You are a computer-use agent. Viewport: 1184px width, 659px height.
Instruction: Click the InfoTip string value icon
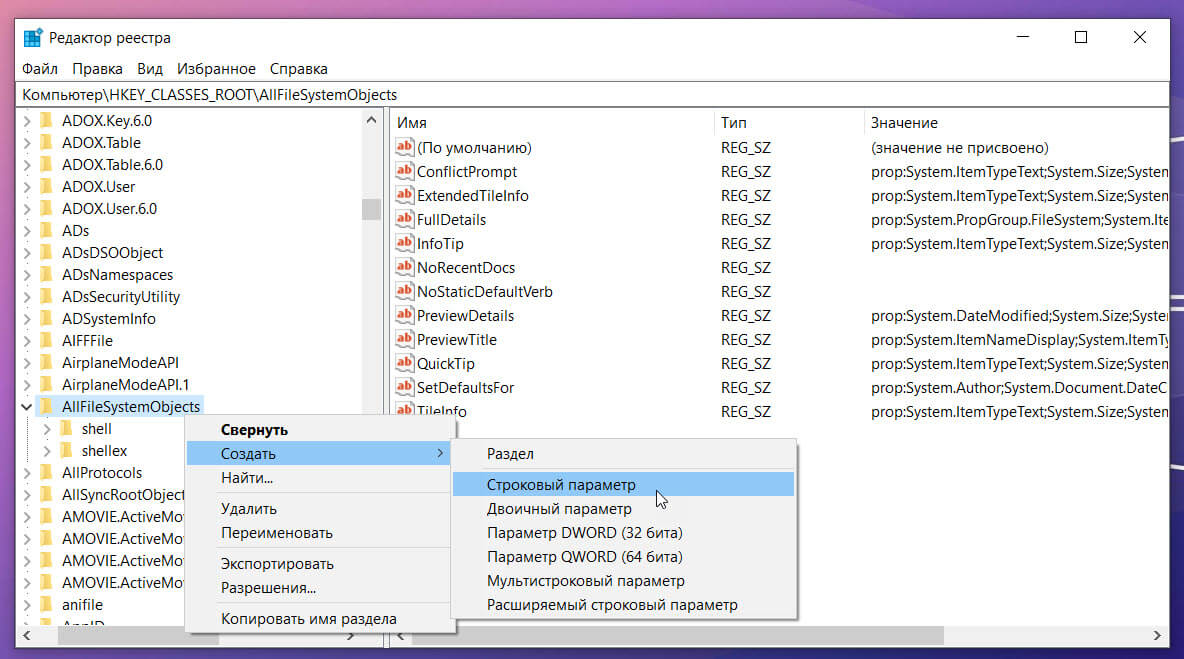(x=405, y=244)
